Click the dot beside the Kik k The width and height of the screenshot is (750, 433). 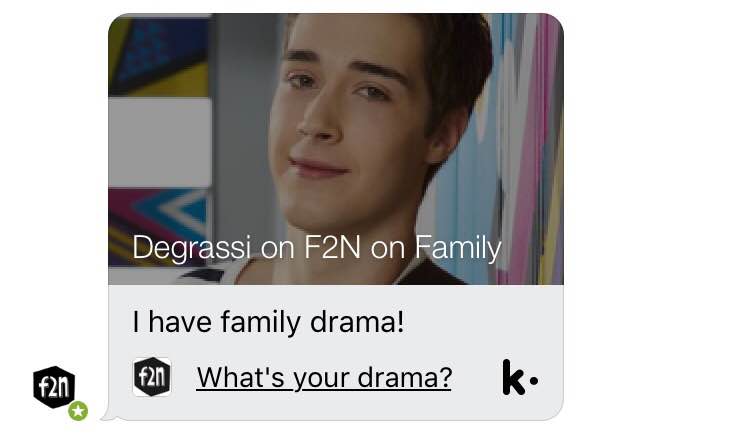coord(534,381)
